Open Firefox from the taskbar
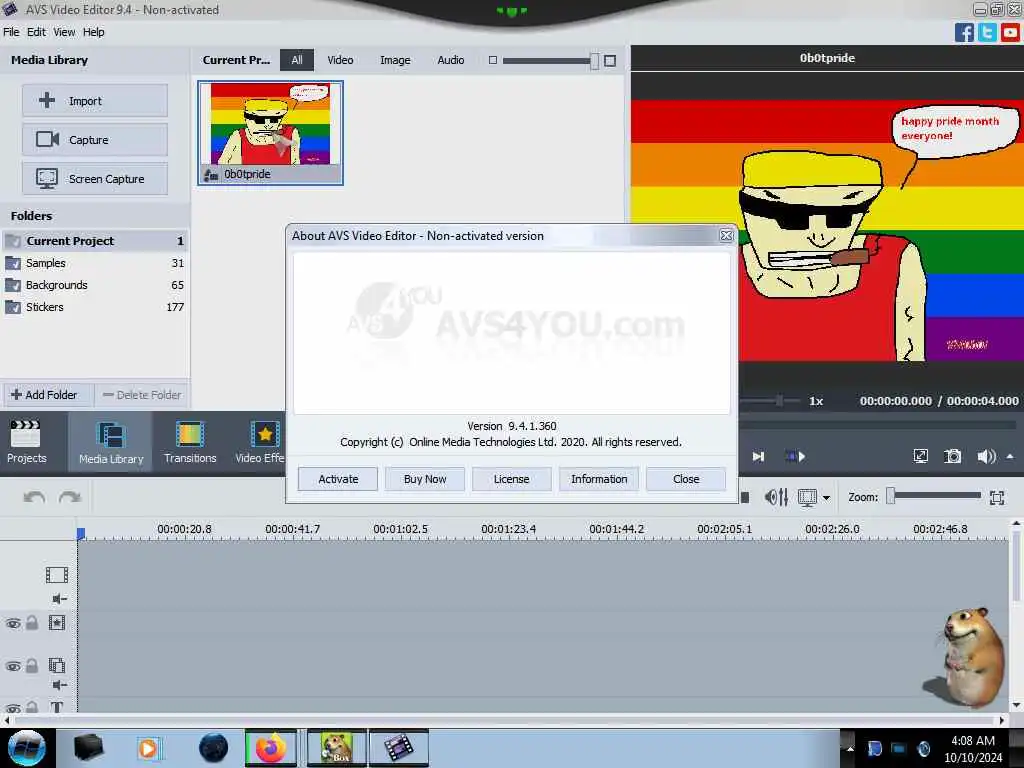The width and height of the screenshot is (1024, 768). [270, 748]
